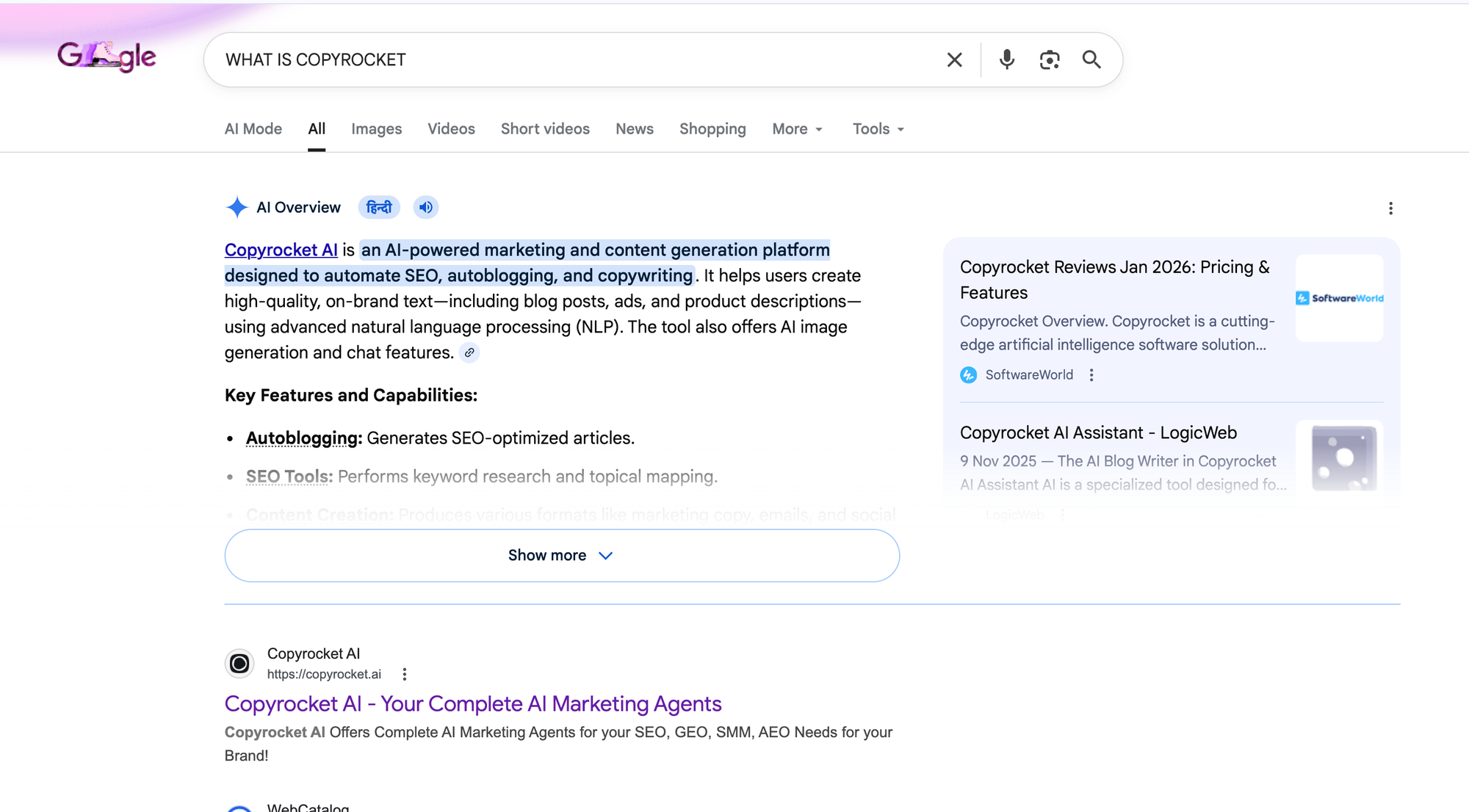Open the SoftwareWorld review thumbnail
The height and width of the screenshot is (812, 1469).
click(1339, 298)
